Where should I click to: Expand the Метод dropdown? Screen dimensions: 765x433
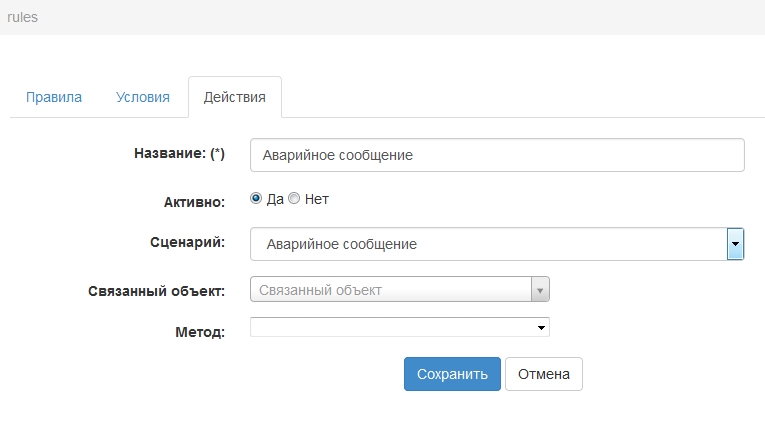[399, 327]
